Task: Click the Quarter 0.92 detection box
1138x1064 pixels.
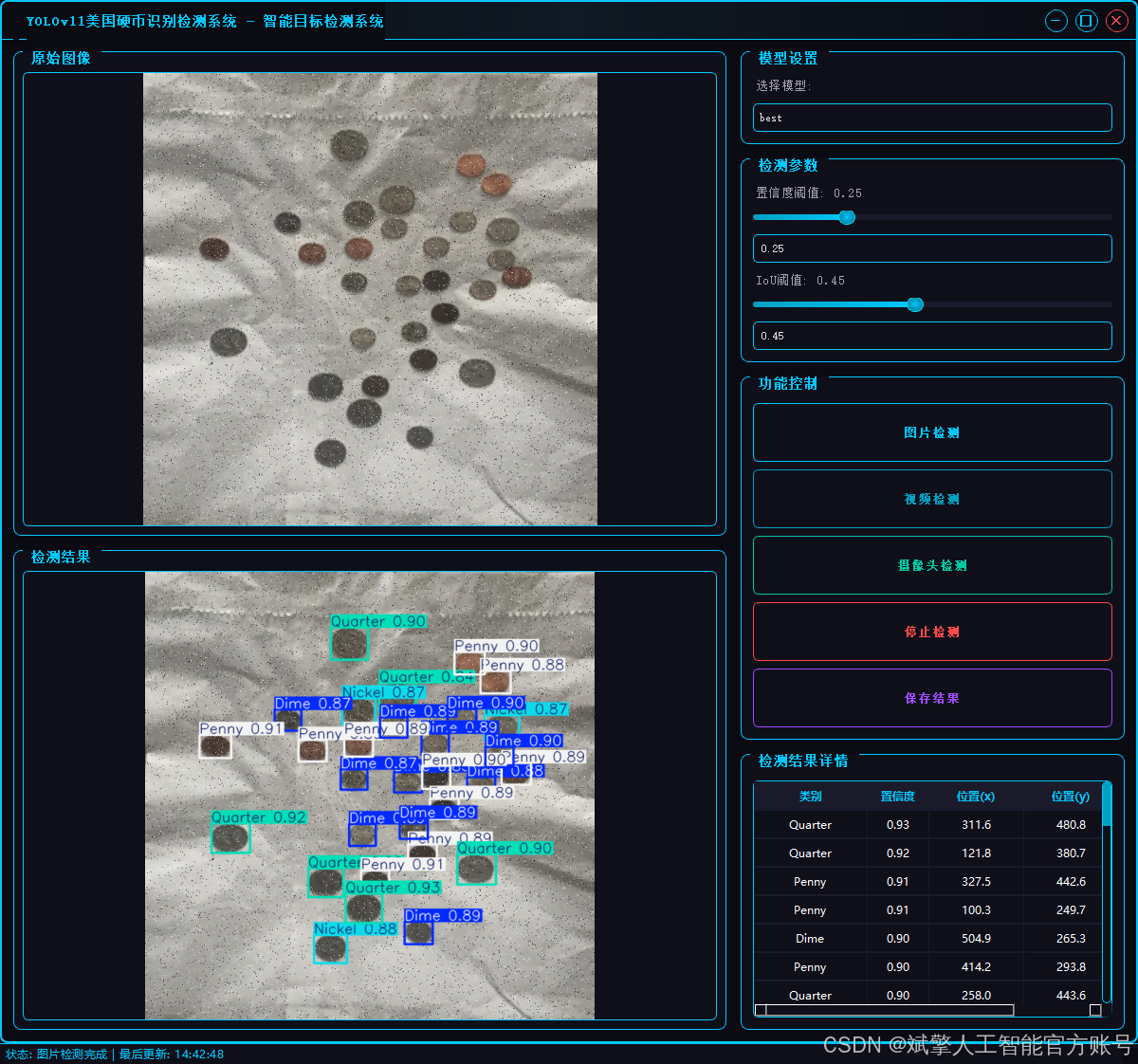Action: 229,838
